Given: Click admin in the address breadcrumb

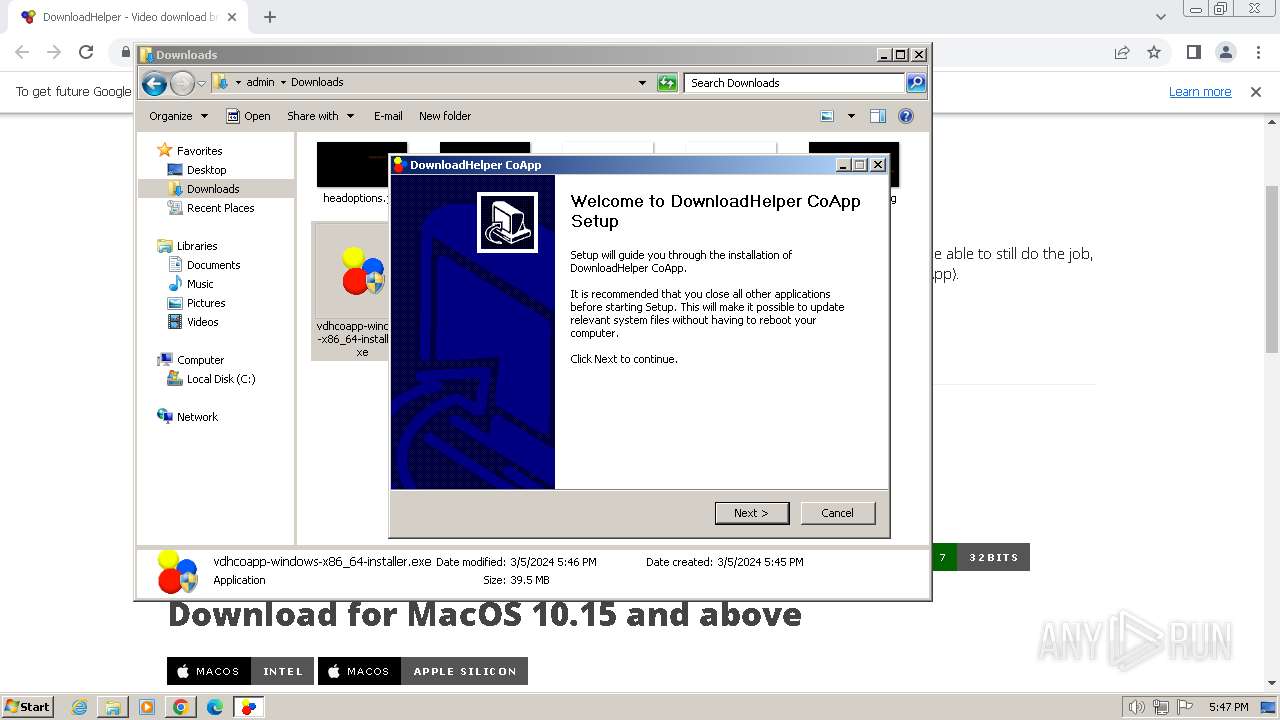Looking at the screenshot, I should (260, 83).
